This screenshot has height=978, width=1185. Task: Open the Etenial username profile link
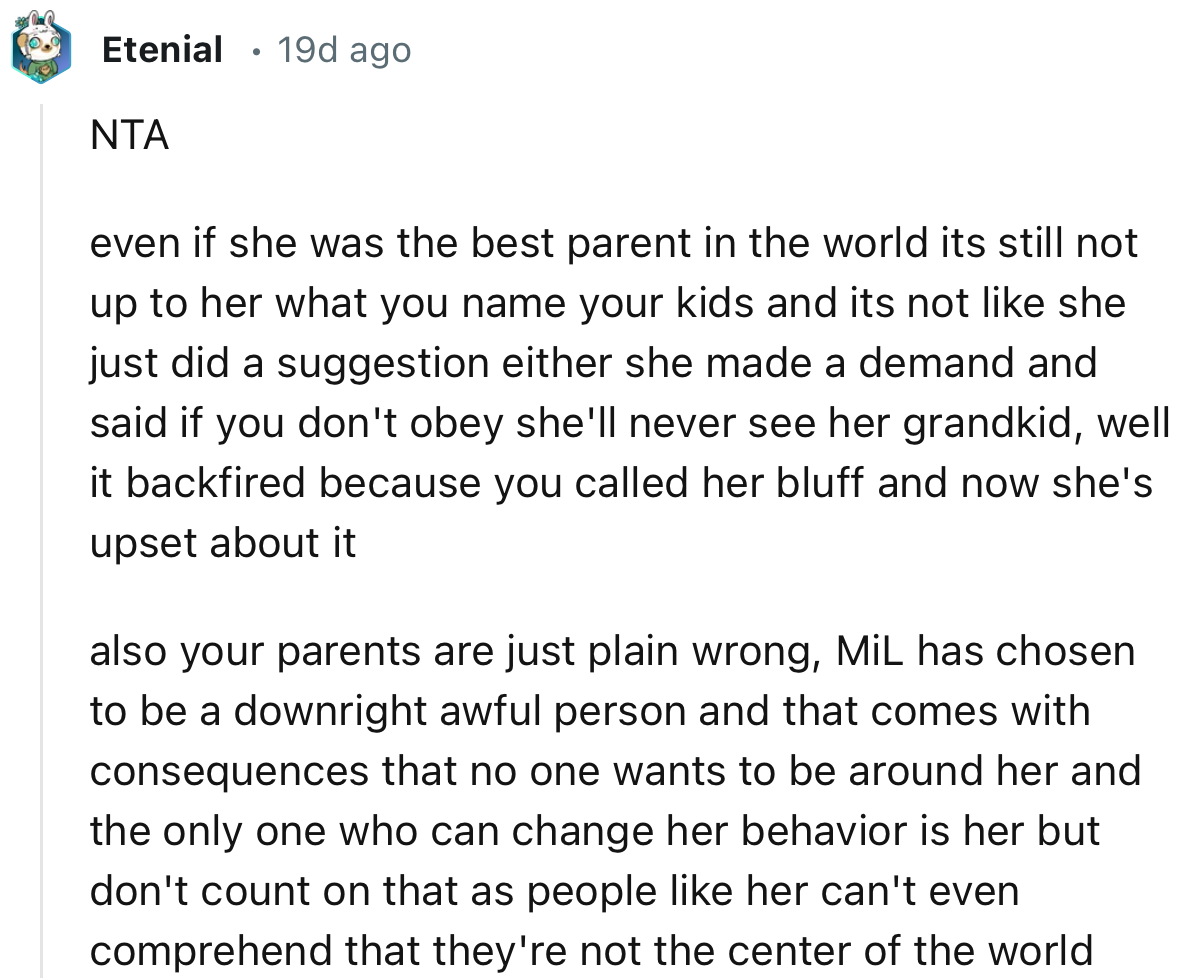click(x=162, y=50)
